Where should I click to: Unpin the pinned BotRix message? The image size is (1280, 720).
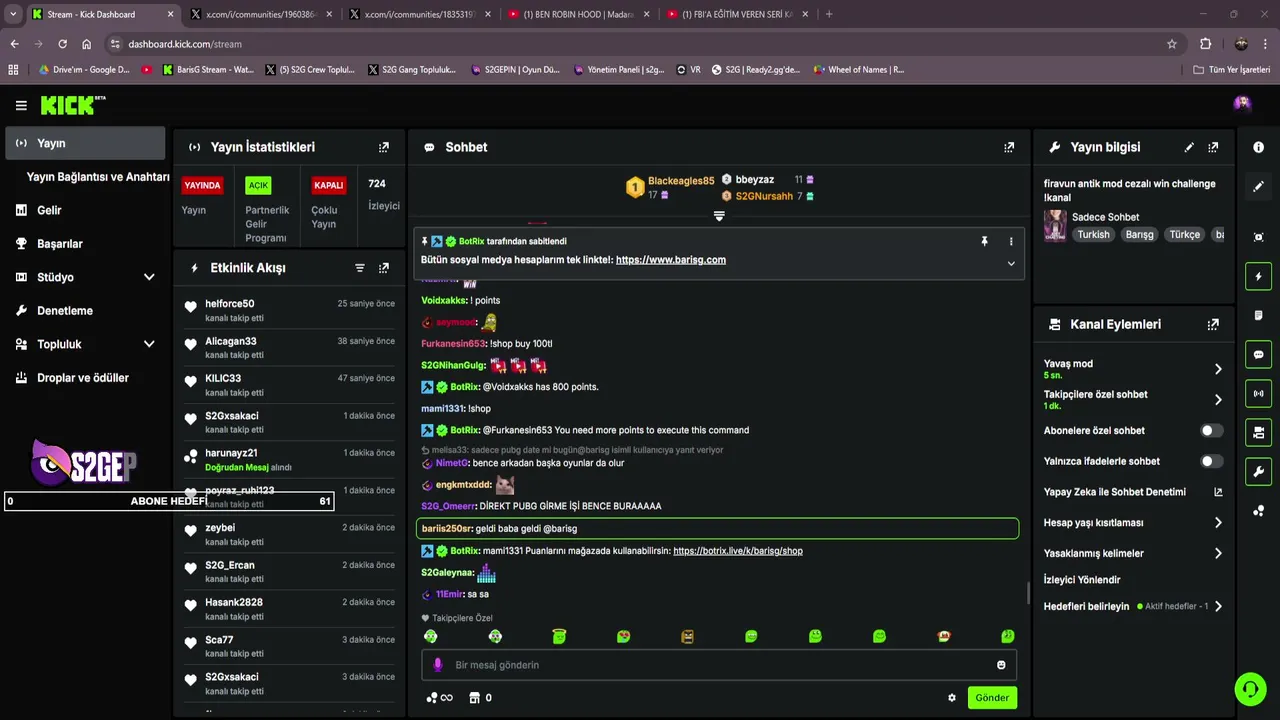(x=984, y=241)
